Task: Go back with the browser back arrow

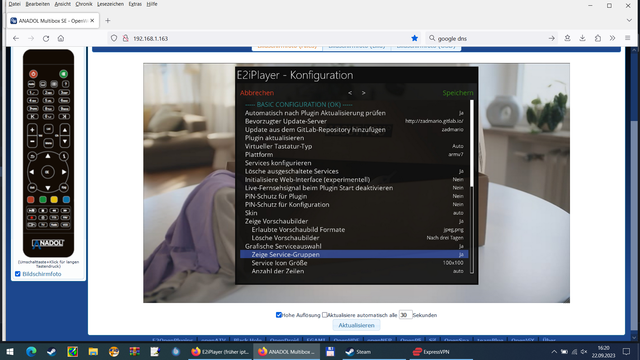Action: tap(16, 38)
